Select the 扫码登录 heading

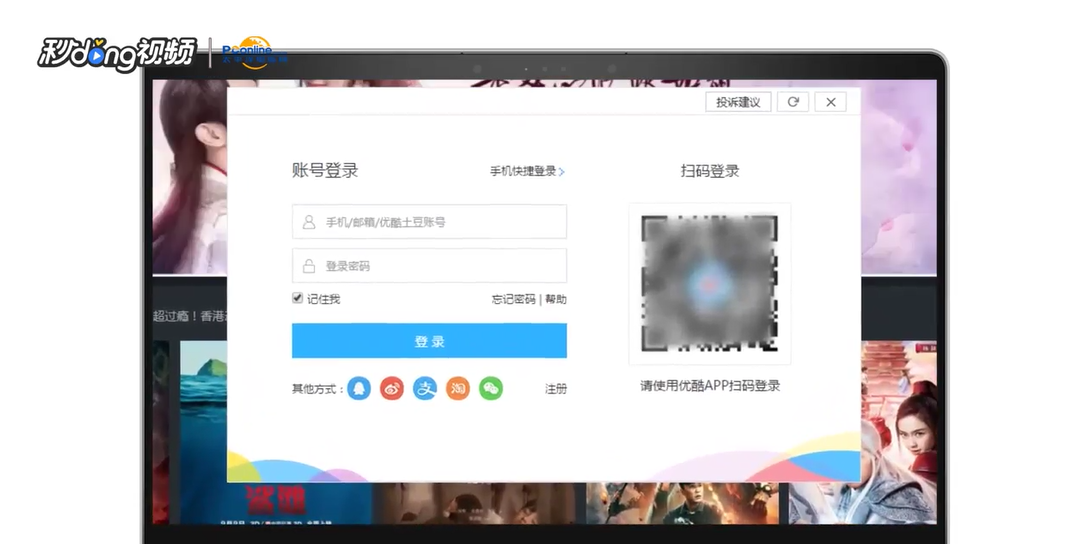pyautogui.click(x=710, y=171)
